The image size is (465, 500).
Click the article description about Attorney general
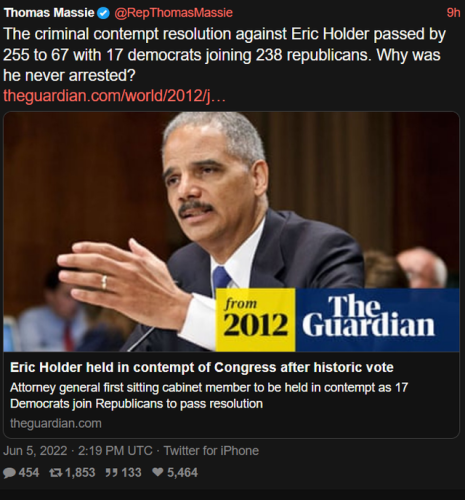coord(209,396)
